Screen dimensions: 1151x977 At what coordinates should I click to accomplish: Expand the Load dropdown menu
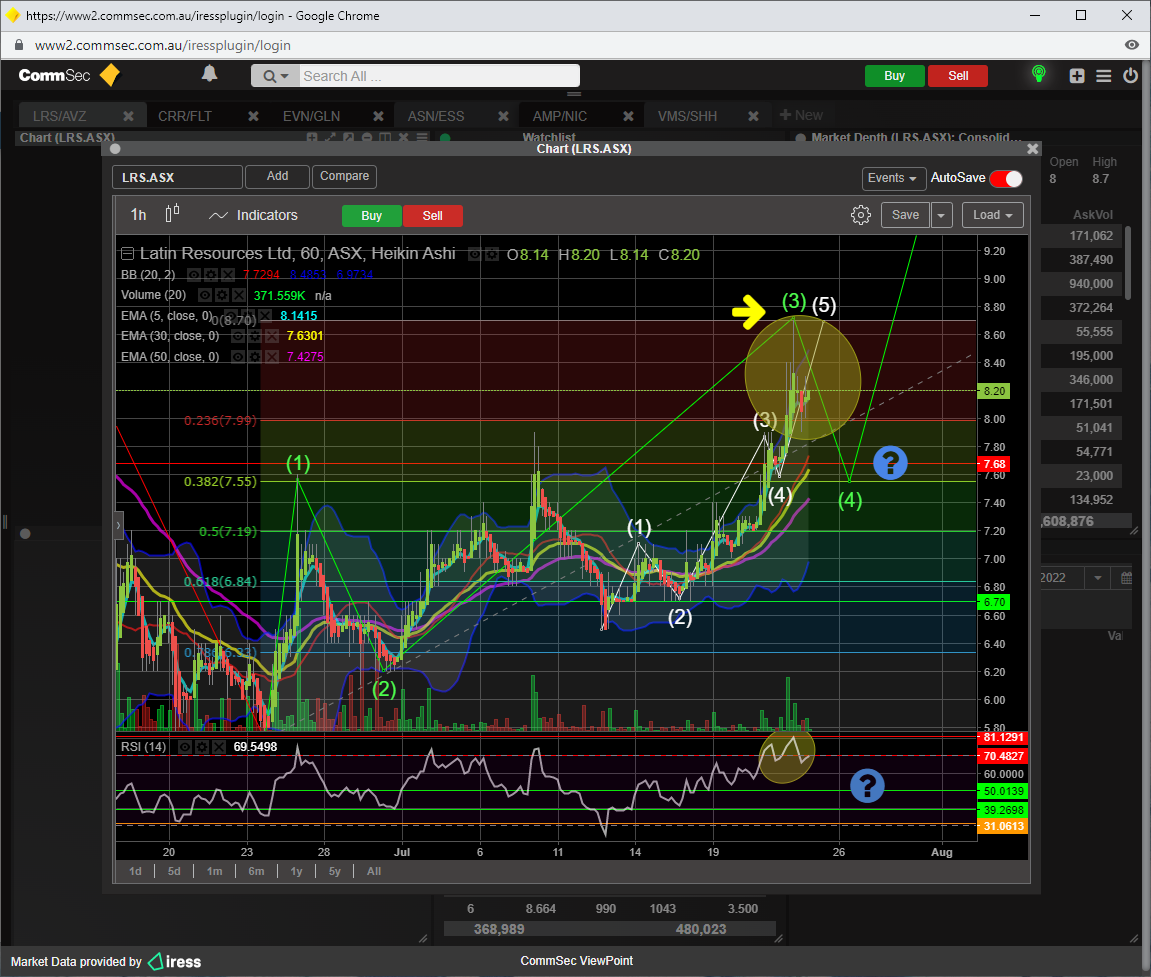(992, 215)
